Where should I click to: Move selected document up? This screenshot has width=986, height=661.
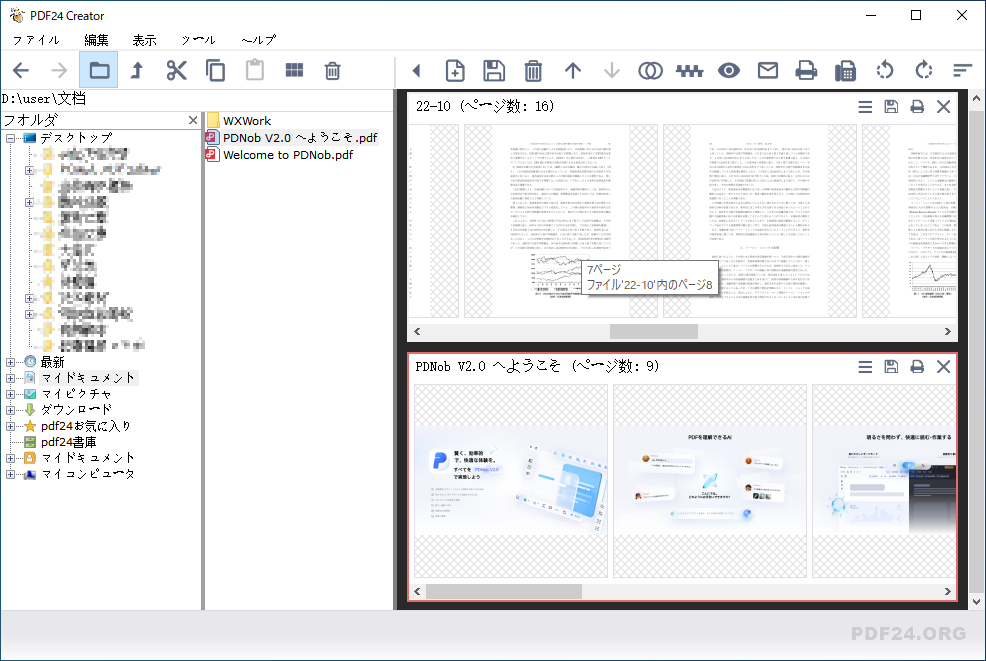click(x=572, y=70)
